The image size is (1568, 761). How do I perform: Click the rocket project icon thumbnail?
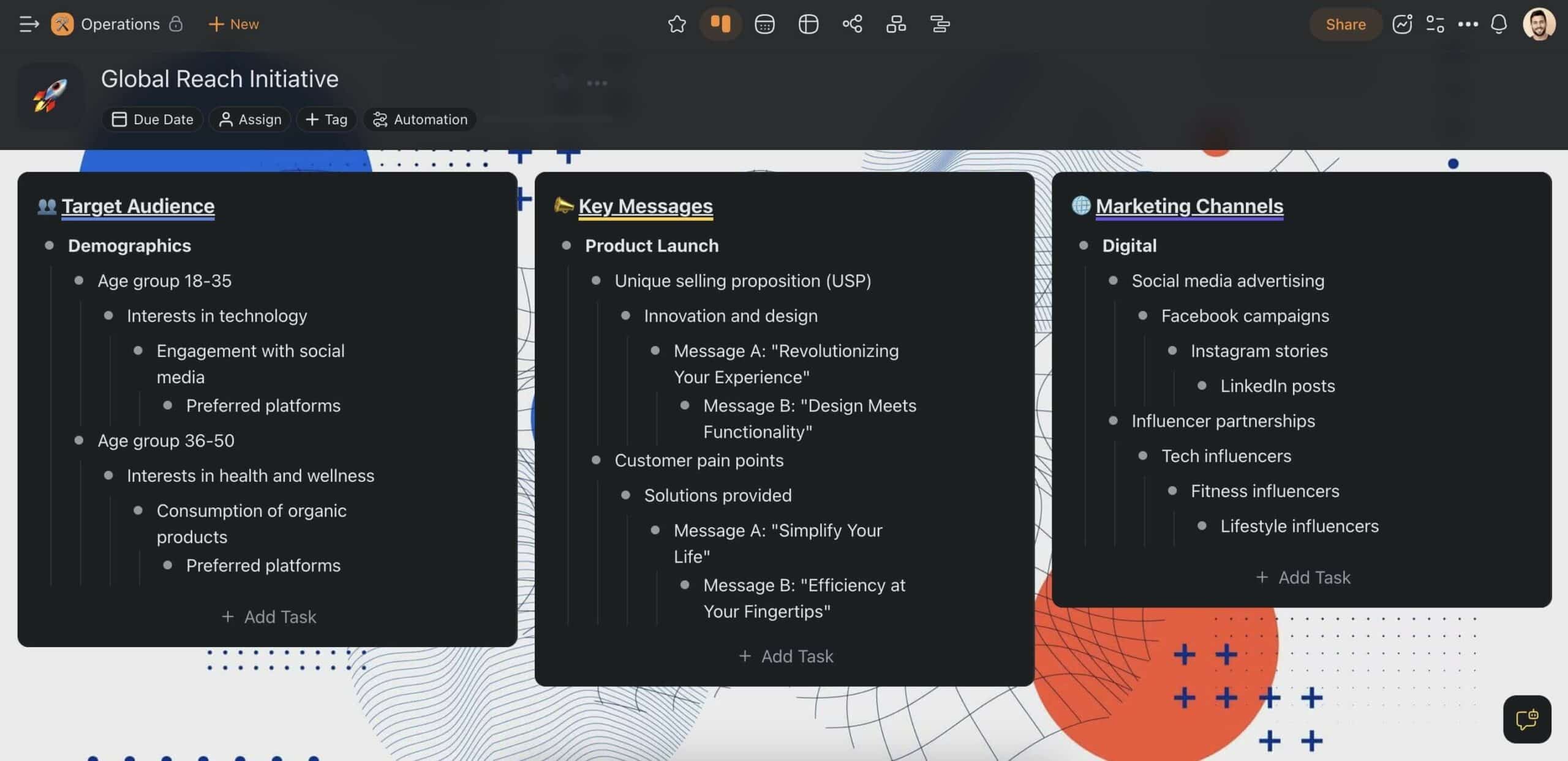coord(50,96)
